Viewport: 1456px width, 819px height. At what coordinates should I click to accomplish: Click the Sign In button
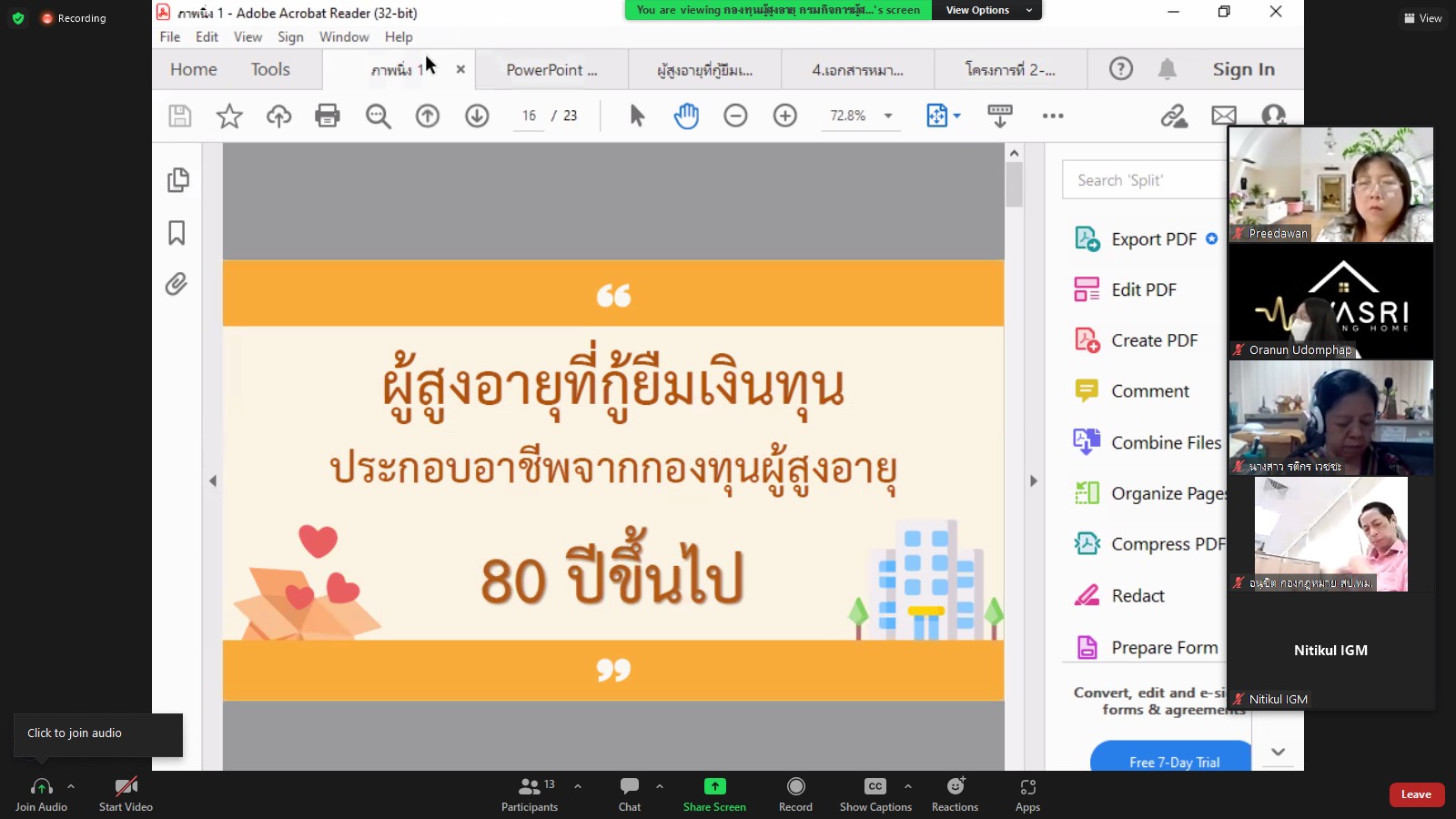[x=1243, y=69]
